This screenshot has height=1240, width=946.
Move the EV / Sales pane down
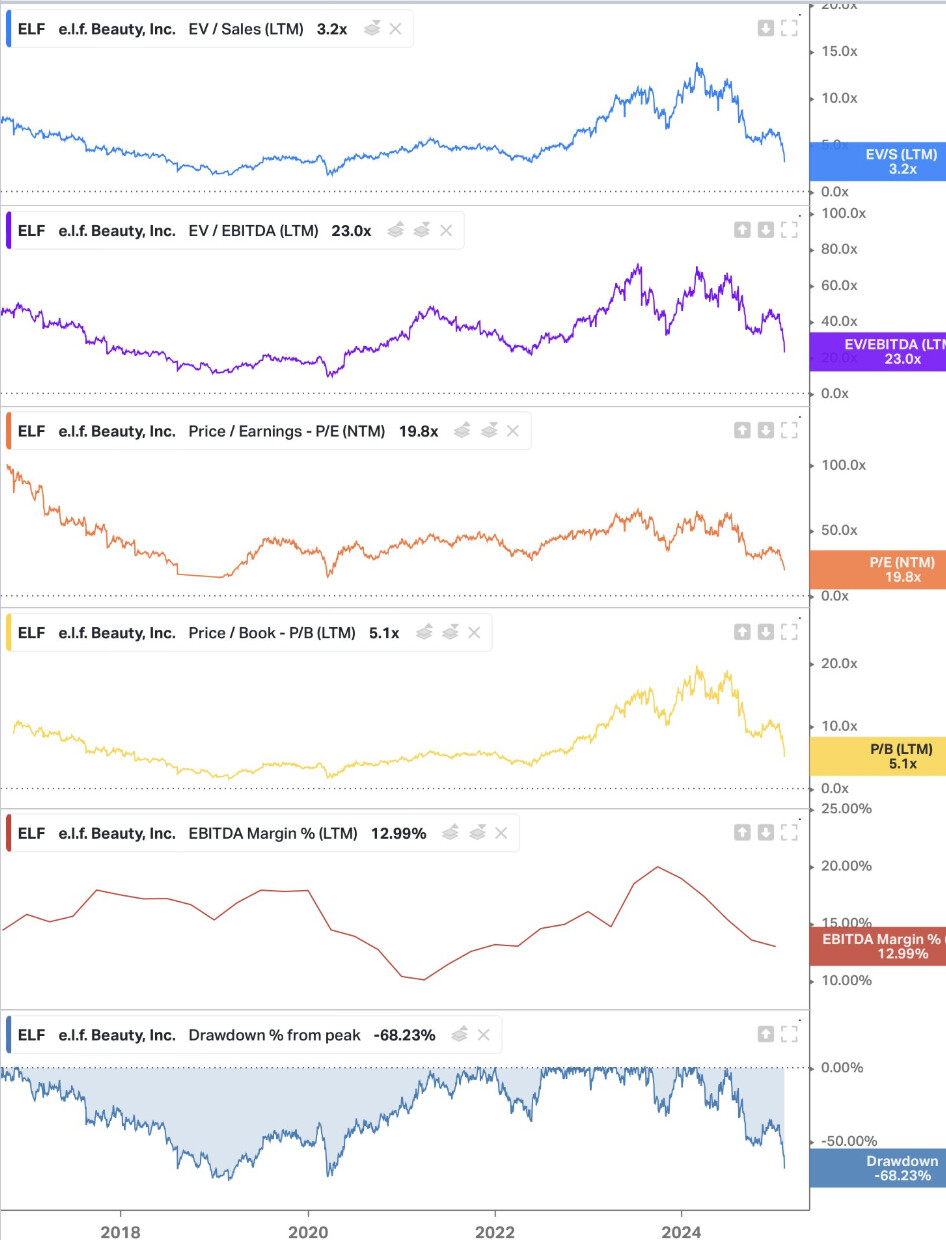coord(766,29)
